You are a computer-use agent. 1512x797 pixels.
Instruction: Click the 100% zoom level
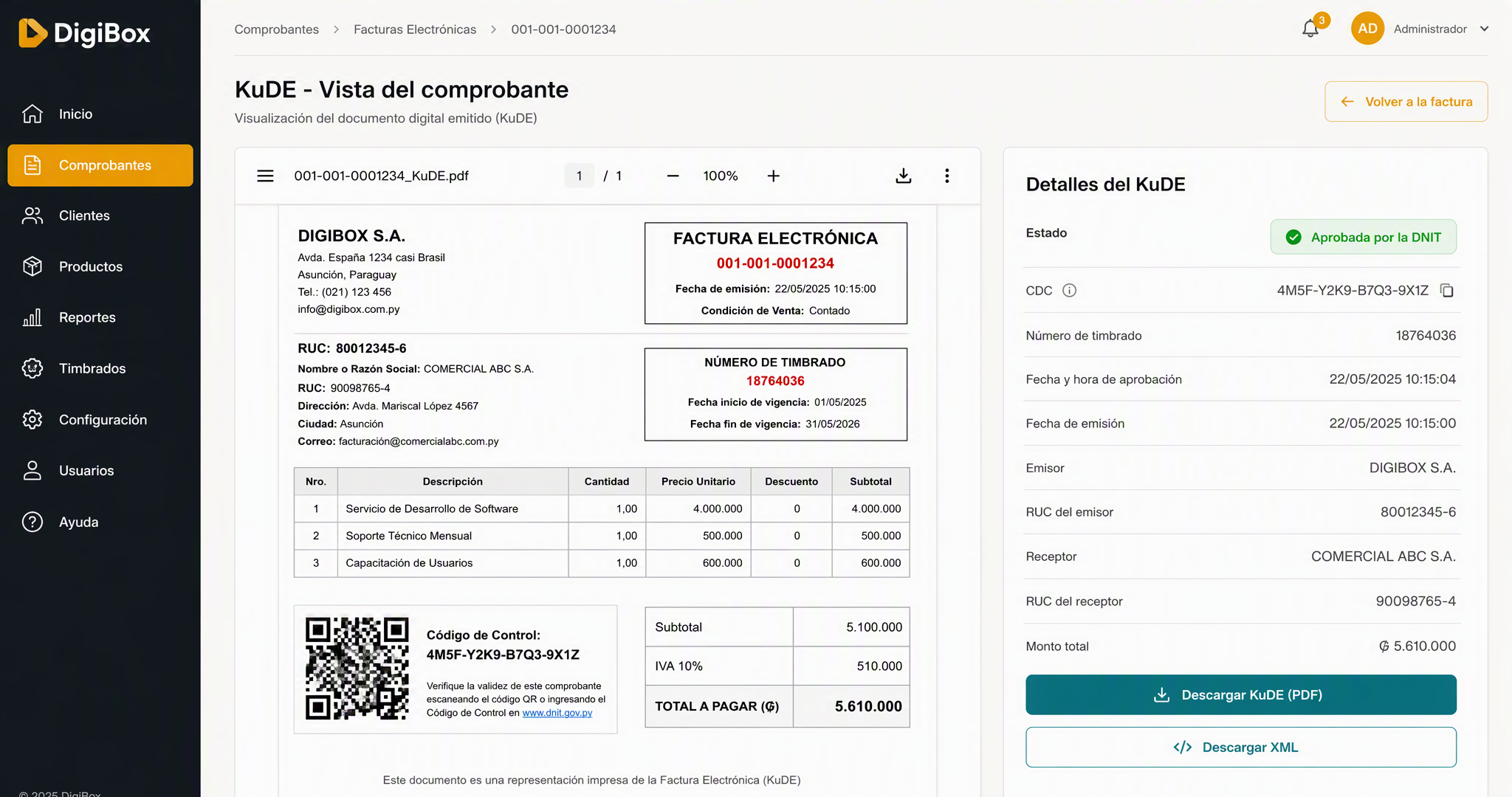721,176
